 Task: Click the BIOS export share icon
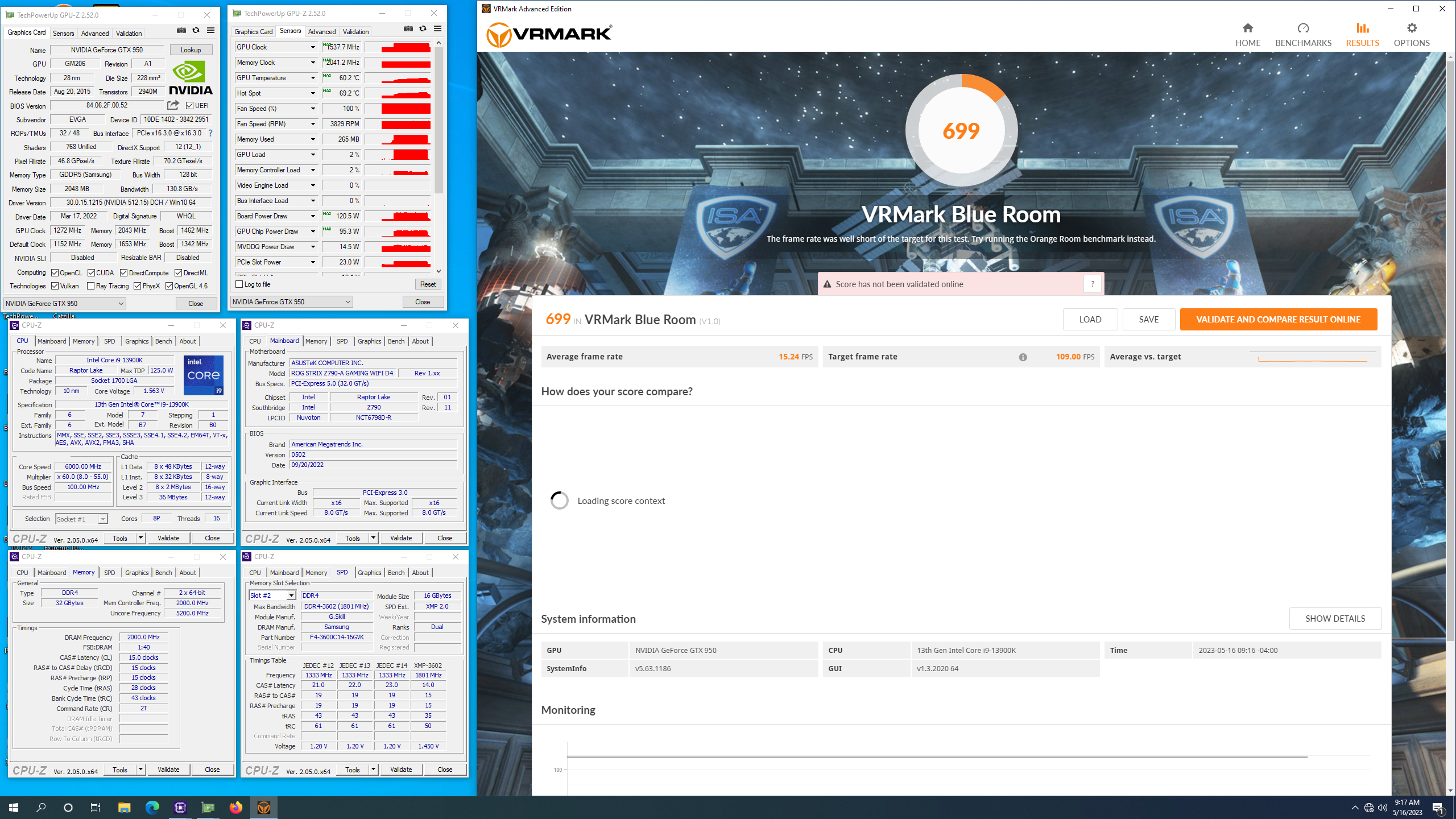(173, 105)
